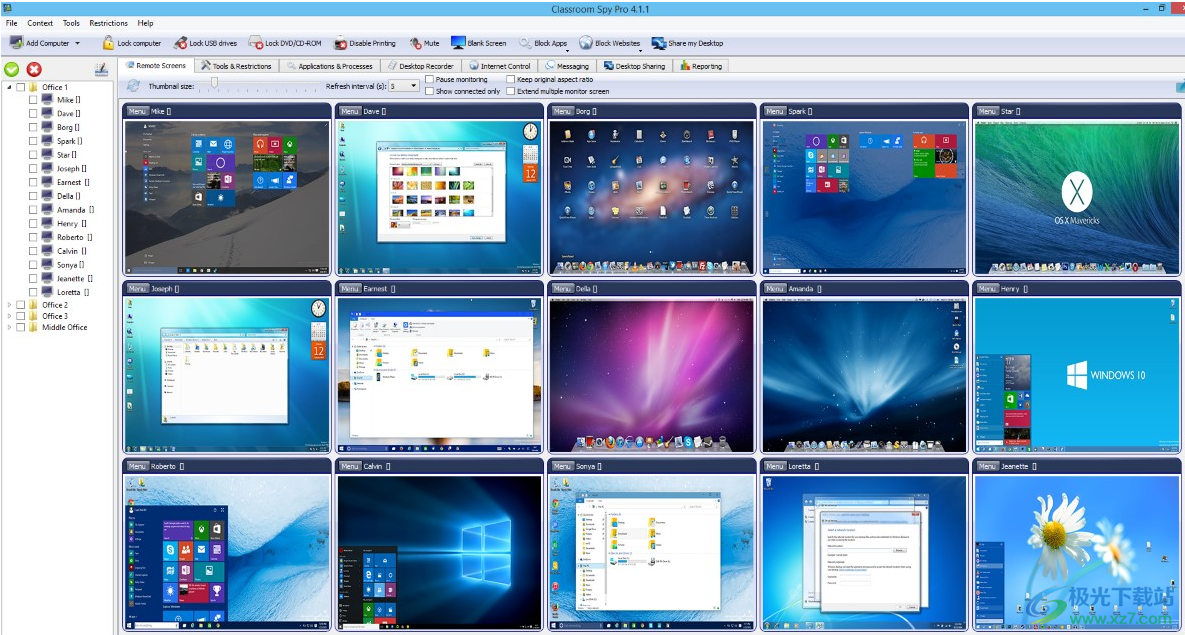
Task: Open the File menu
Action: 12,23
